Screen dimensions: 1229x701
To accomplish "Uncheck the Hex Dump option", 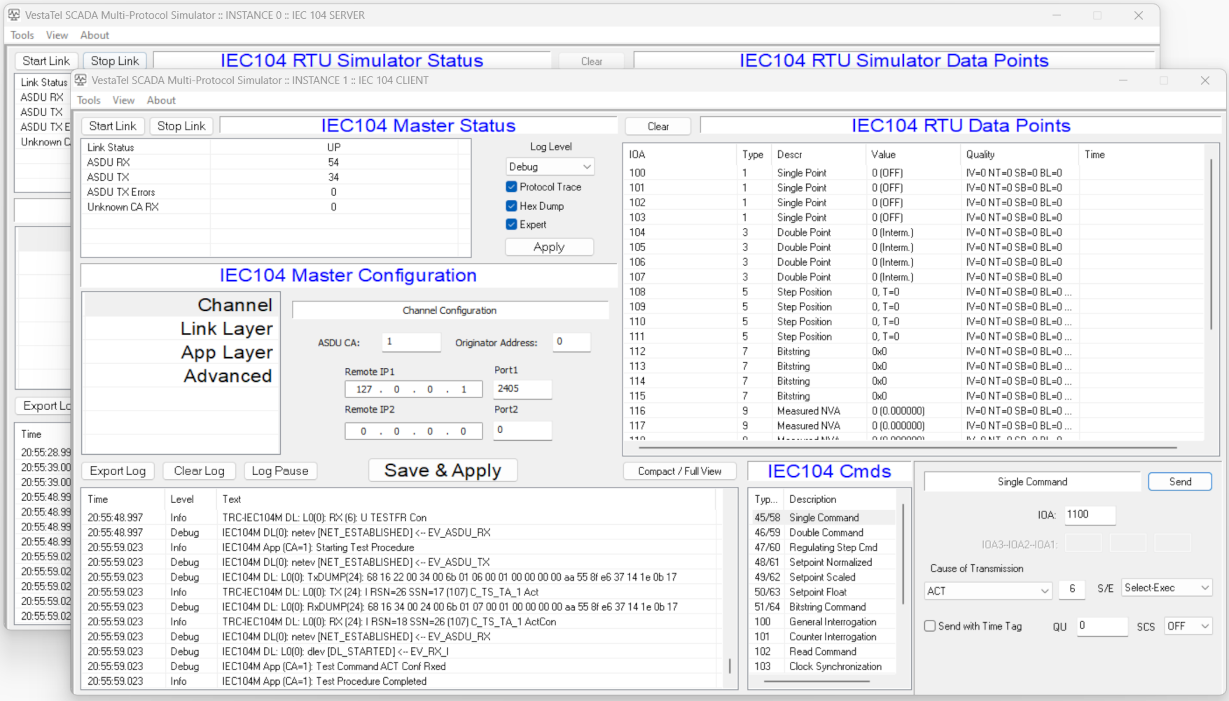I will point(512,206).
